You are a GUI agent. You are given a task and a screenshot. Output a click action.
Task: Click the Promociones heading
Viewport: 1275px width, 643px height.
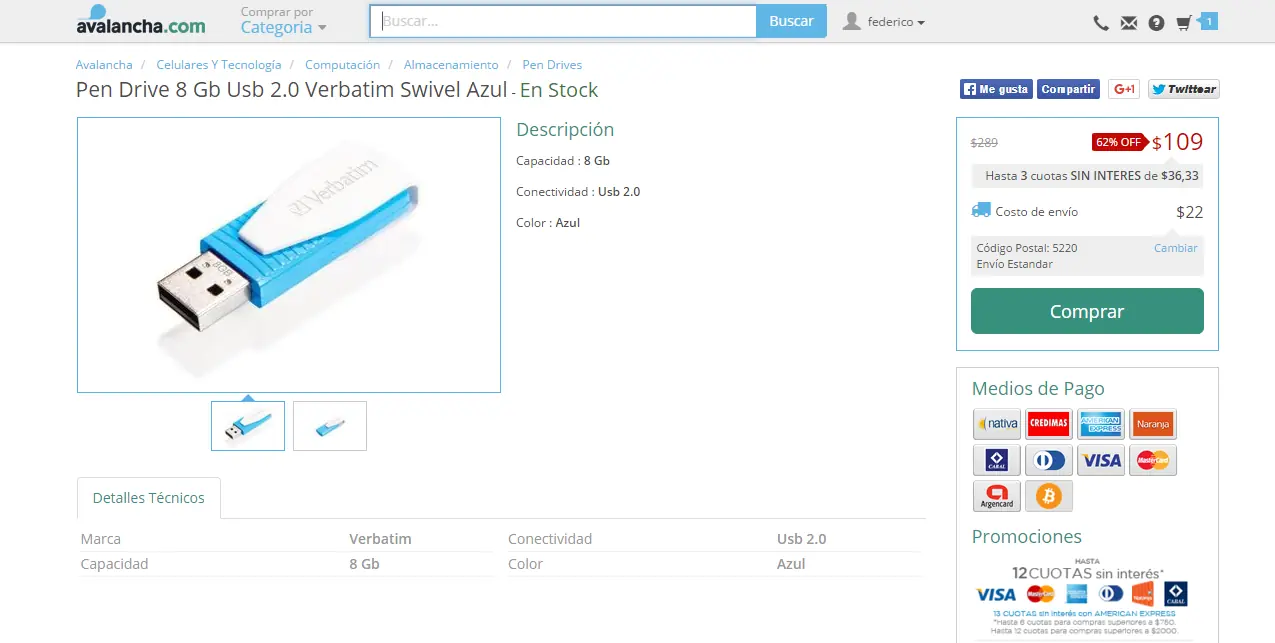(x=1027, y=537)
